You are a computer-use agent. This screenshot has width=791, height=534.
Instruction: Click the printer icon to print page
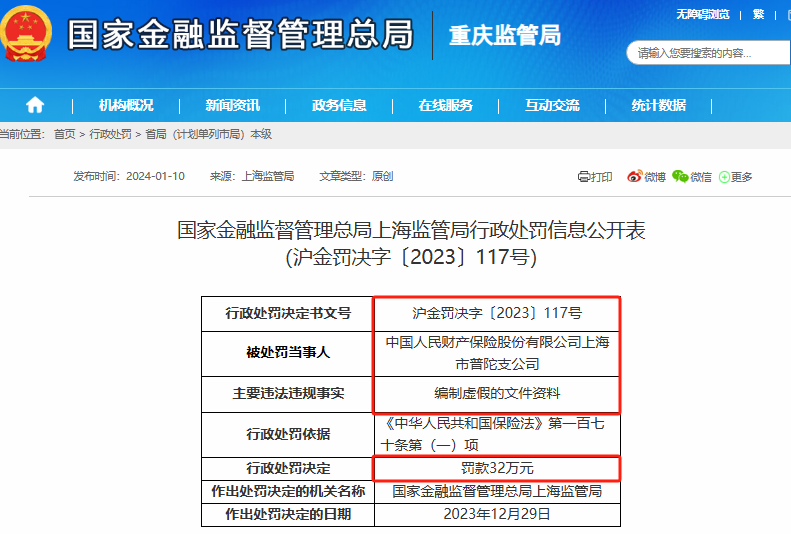coord(585,177)
